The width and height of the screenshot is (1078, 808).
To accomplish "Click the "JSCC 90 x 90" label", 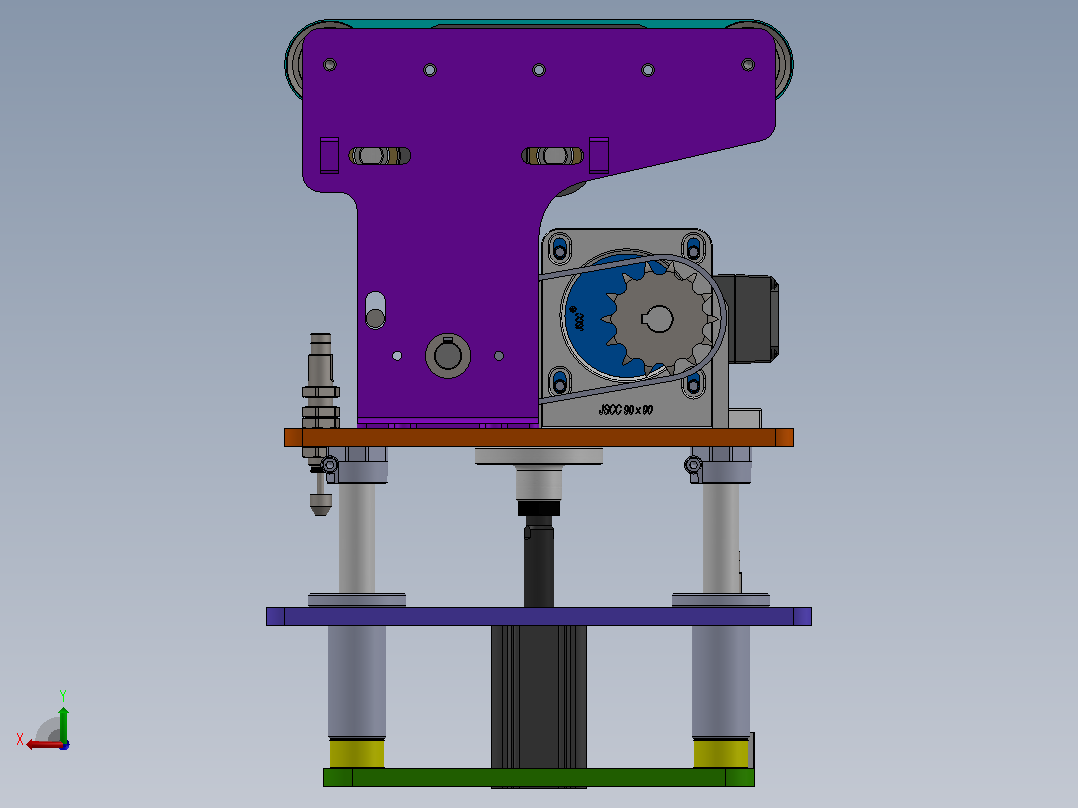I will [x=626, y=410].
